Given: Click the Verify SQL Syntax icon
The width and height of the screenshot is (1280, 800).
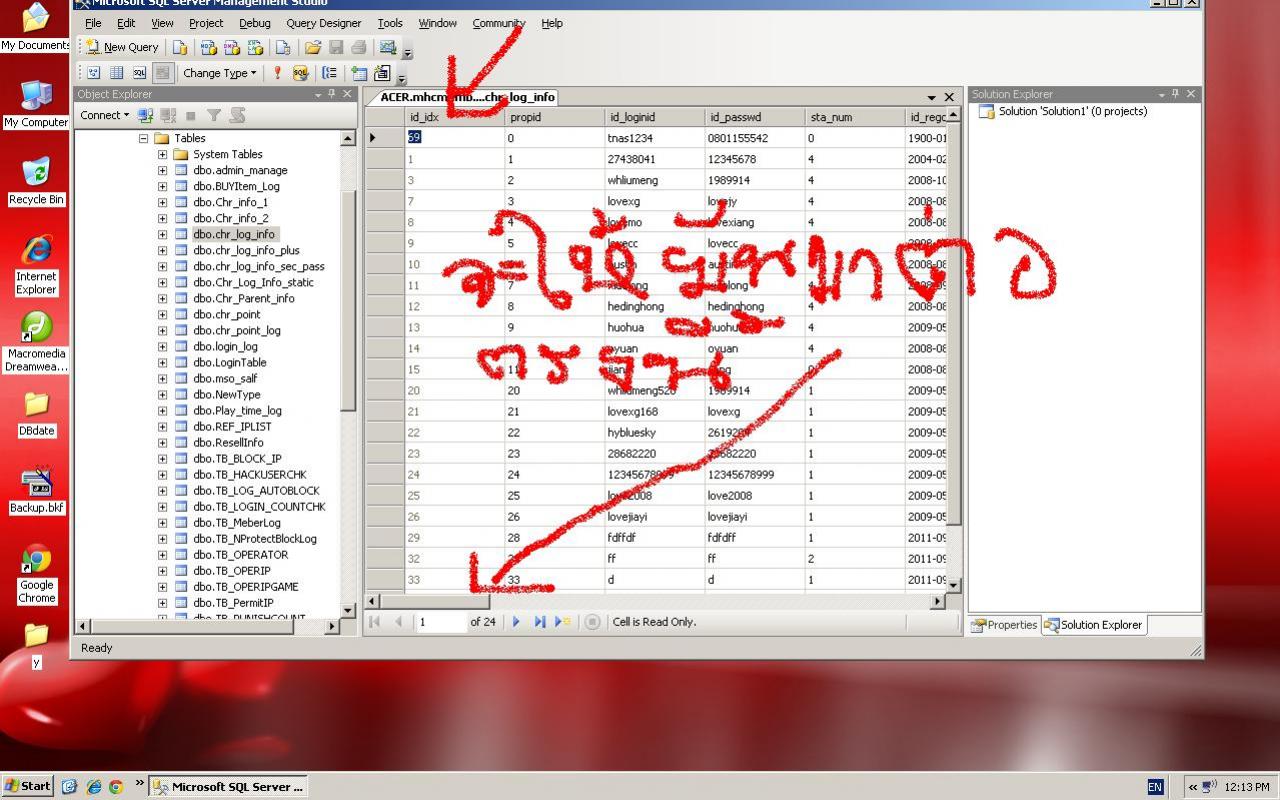Looking at the screenshot, I should point(300,73).
